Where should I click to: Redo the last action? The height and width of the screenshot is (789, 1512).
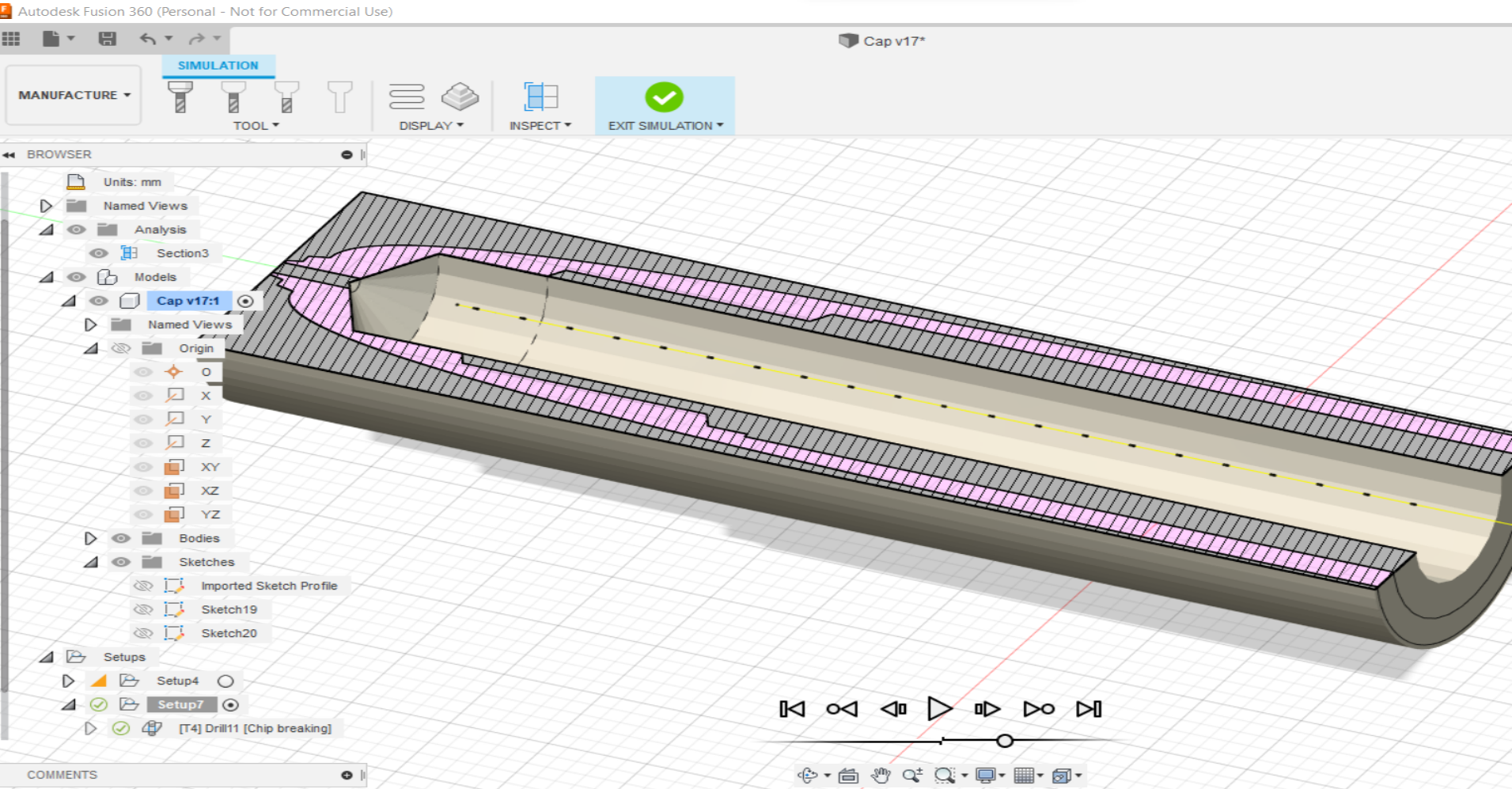[x=196, y=39]
